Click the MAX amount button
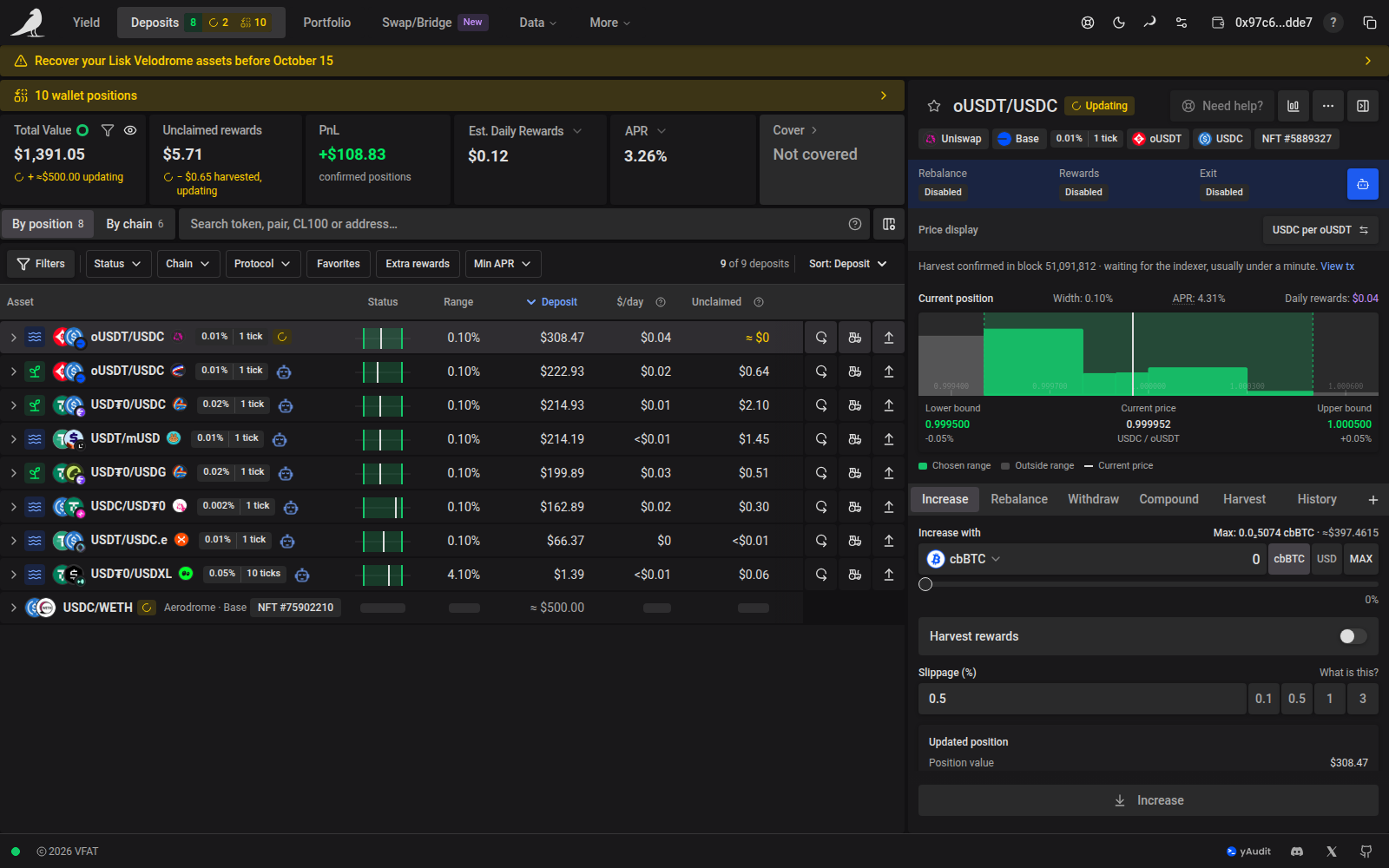This screenshot has width=1389, height=868. [1361, 559]
